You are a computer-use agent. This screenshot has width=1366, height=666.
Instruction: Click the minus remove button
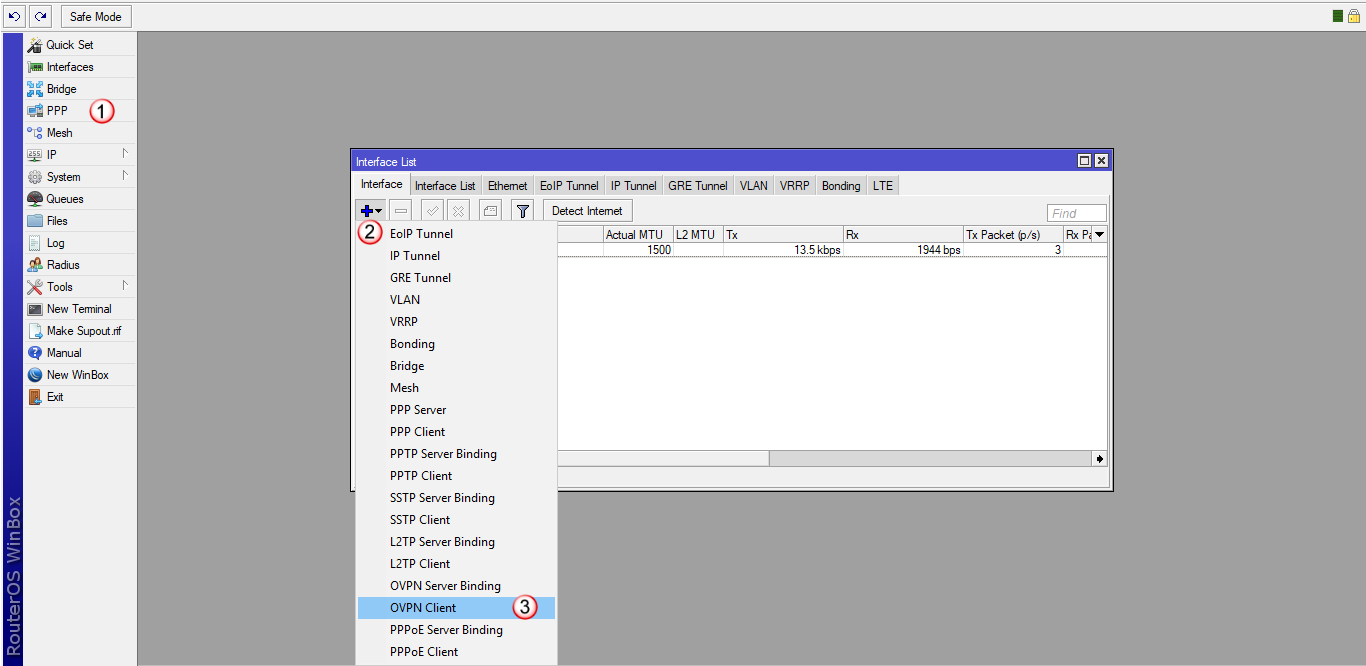point(401,211)
